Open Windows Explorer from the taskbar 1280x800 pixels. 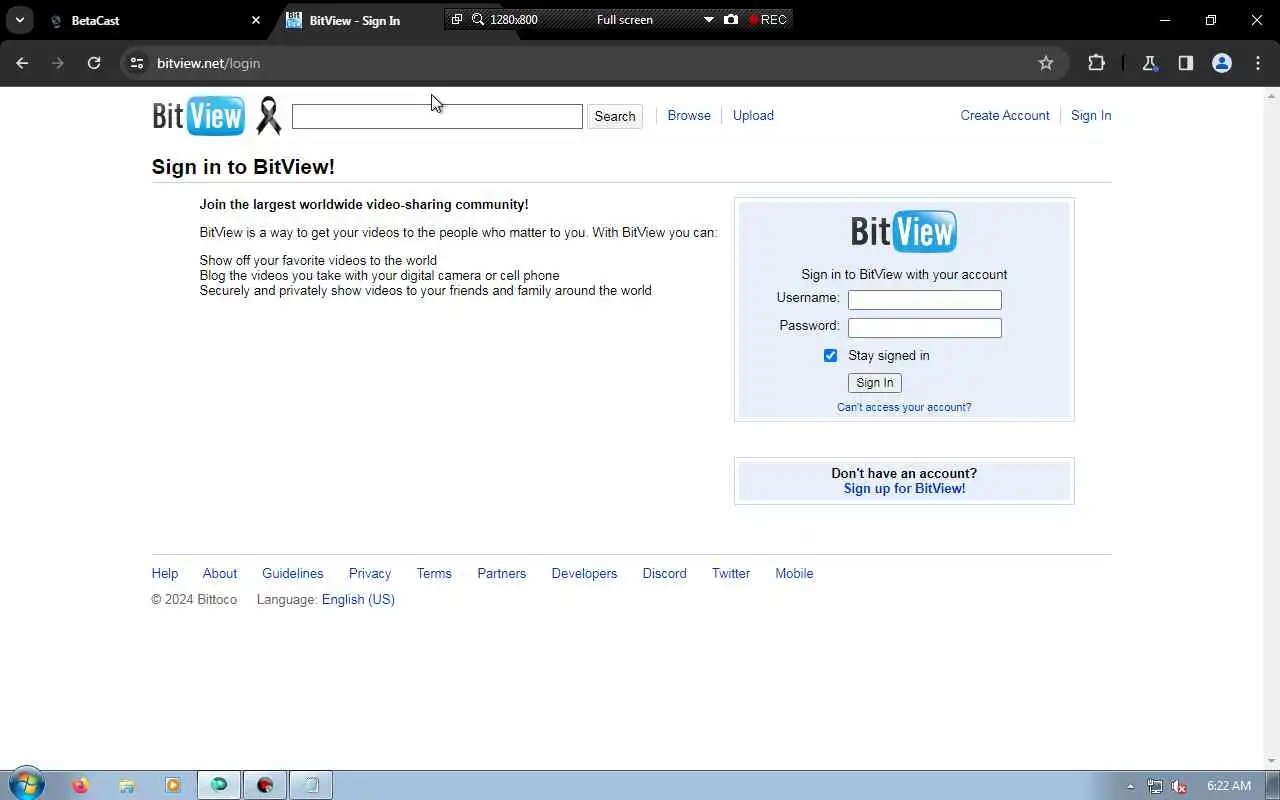click(x=126, y=785)
